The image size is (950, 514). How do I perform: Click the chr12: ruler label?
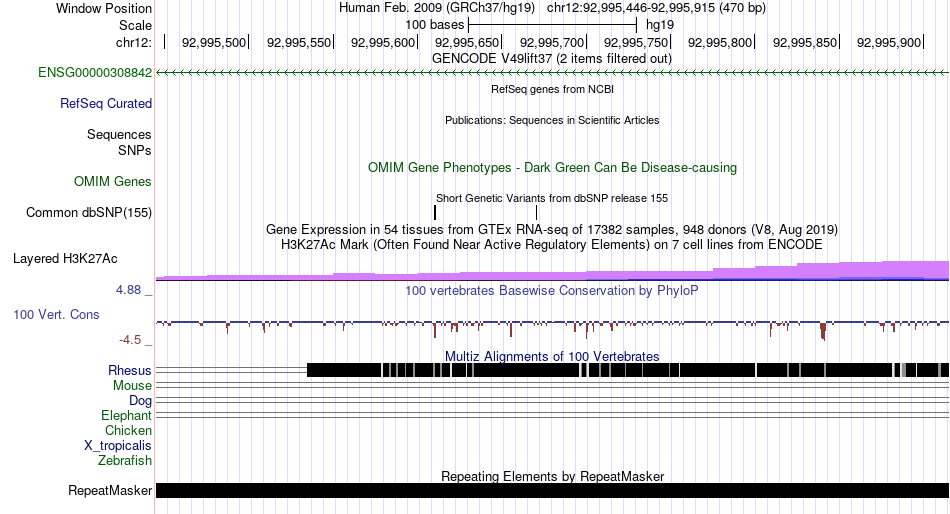pyautogui.click(x=133, y=42)
